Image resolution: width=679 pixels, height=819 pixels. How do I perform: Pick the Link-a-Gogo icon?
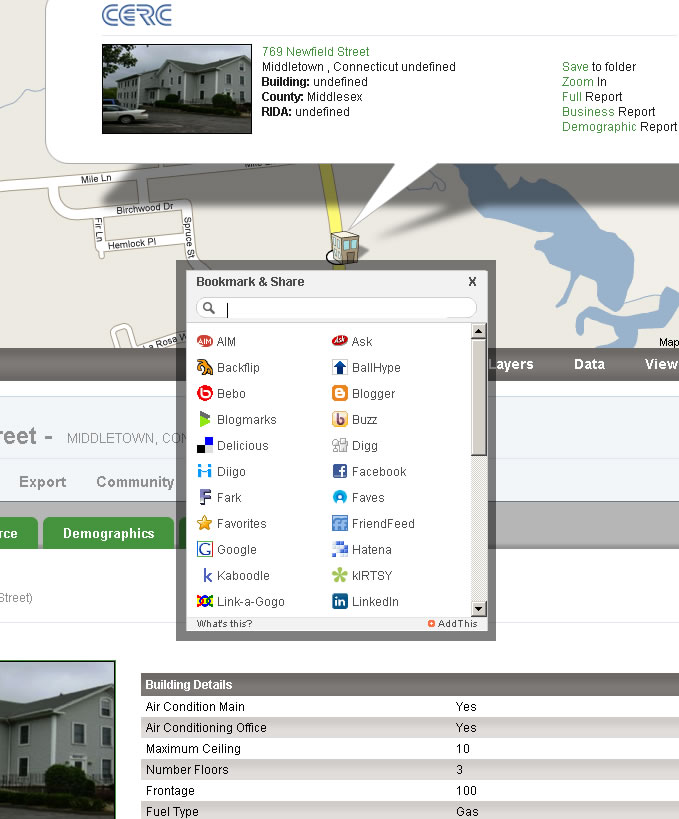204,601
